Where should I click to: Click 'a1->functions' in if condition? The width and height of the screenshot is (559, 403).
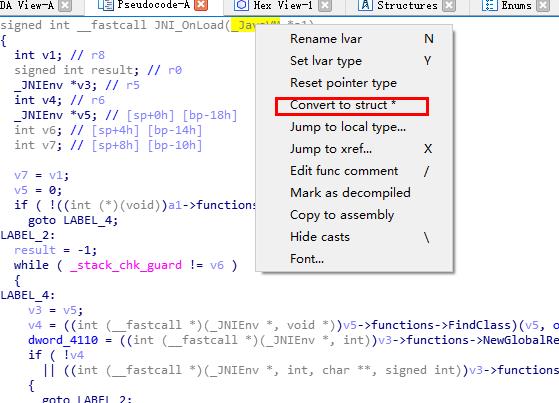pos(212,205)
